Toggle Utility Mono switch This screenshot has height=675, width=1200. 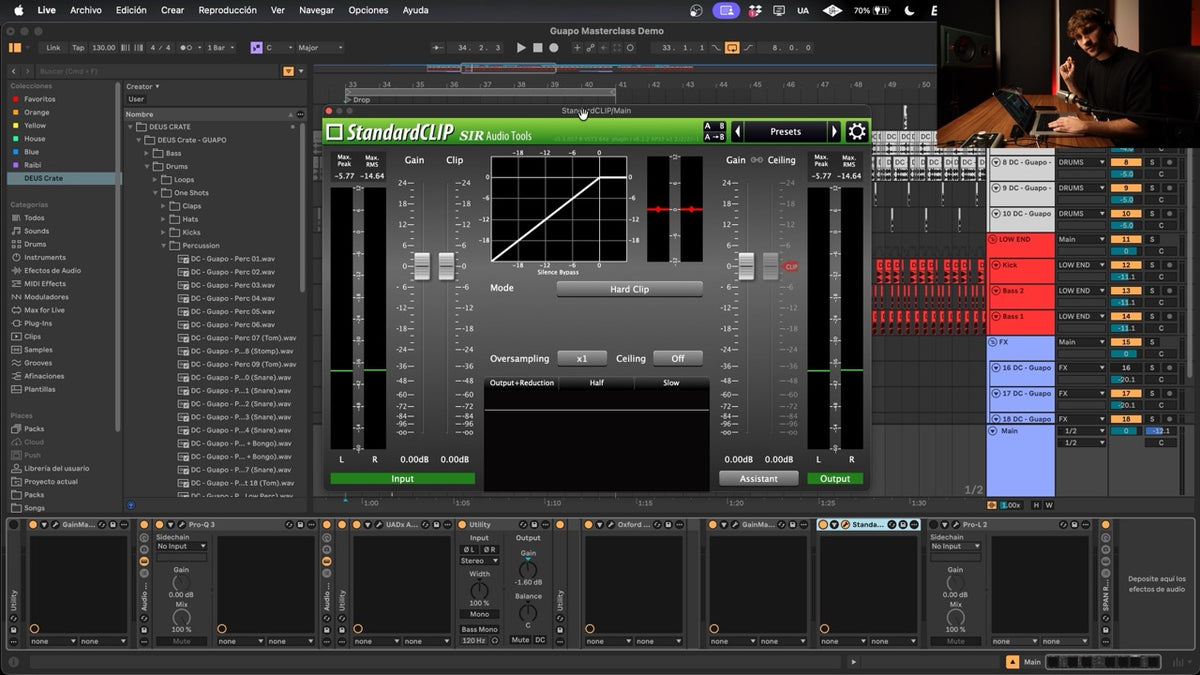(x=479, y=614)
